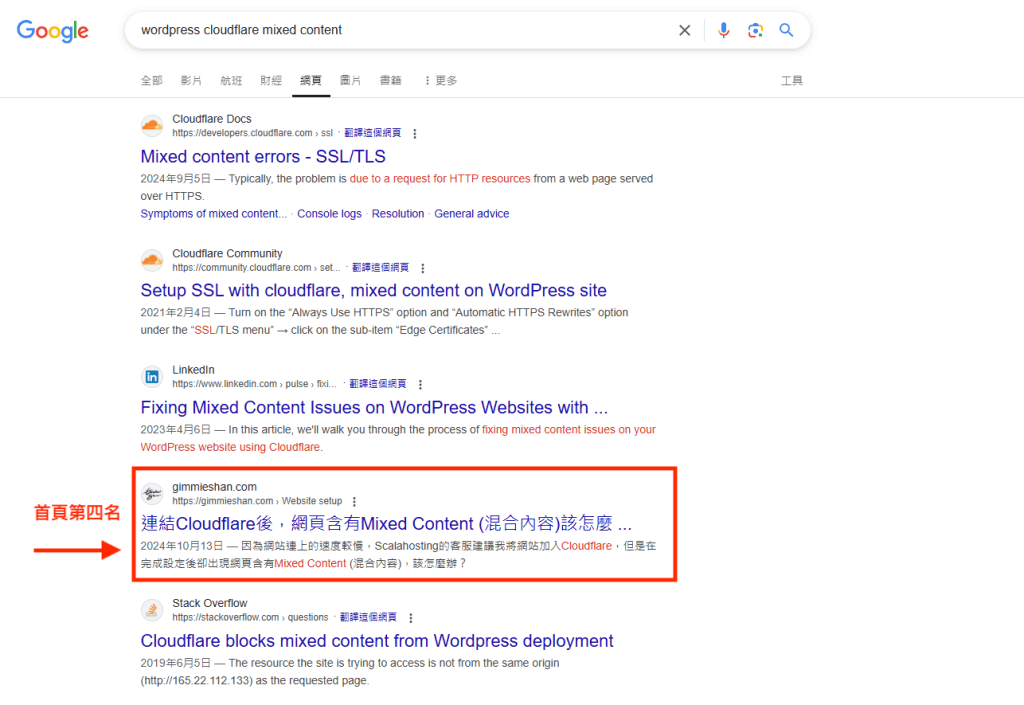Translate the LinkedIn page link
This screenshot has height=705, width=1024.
(x=377, y=384)
